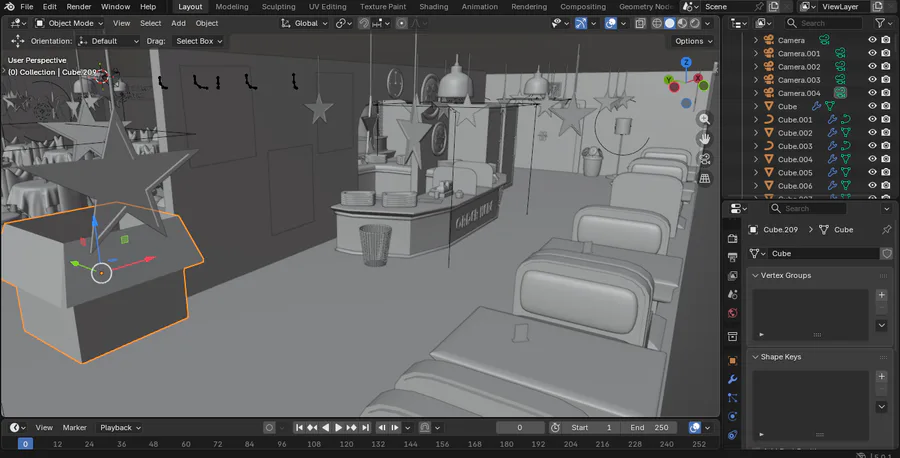
Task: Play the animation forward
Action: 338,428
